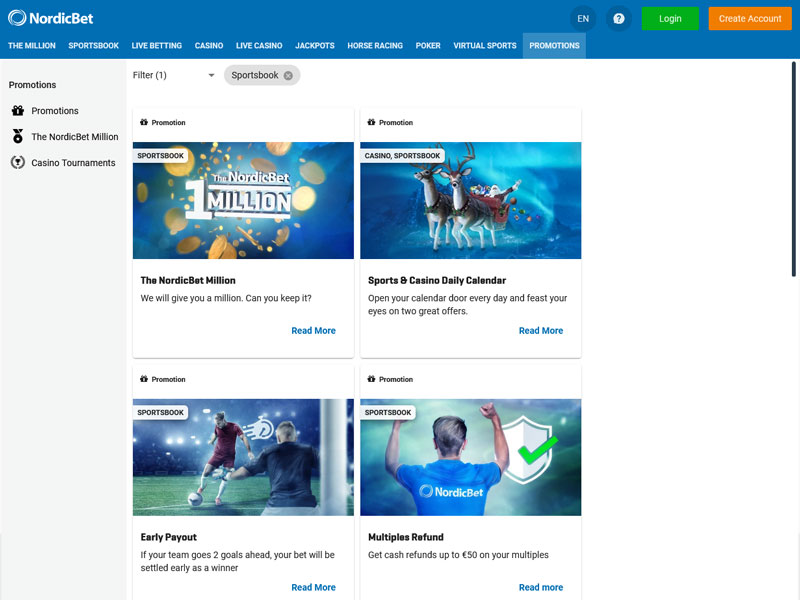Click the Early Payout card title
The height and width of the screenshot is (600, 800).
(168, 537)
